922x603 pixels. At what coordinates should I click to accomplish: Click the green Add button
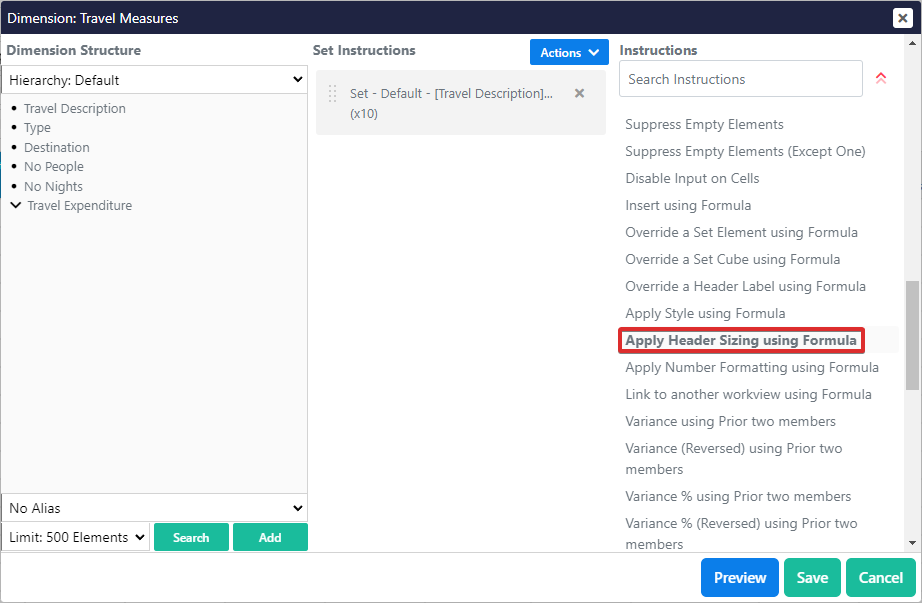point(270,537)
